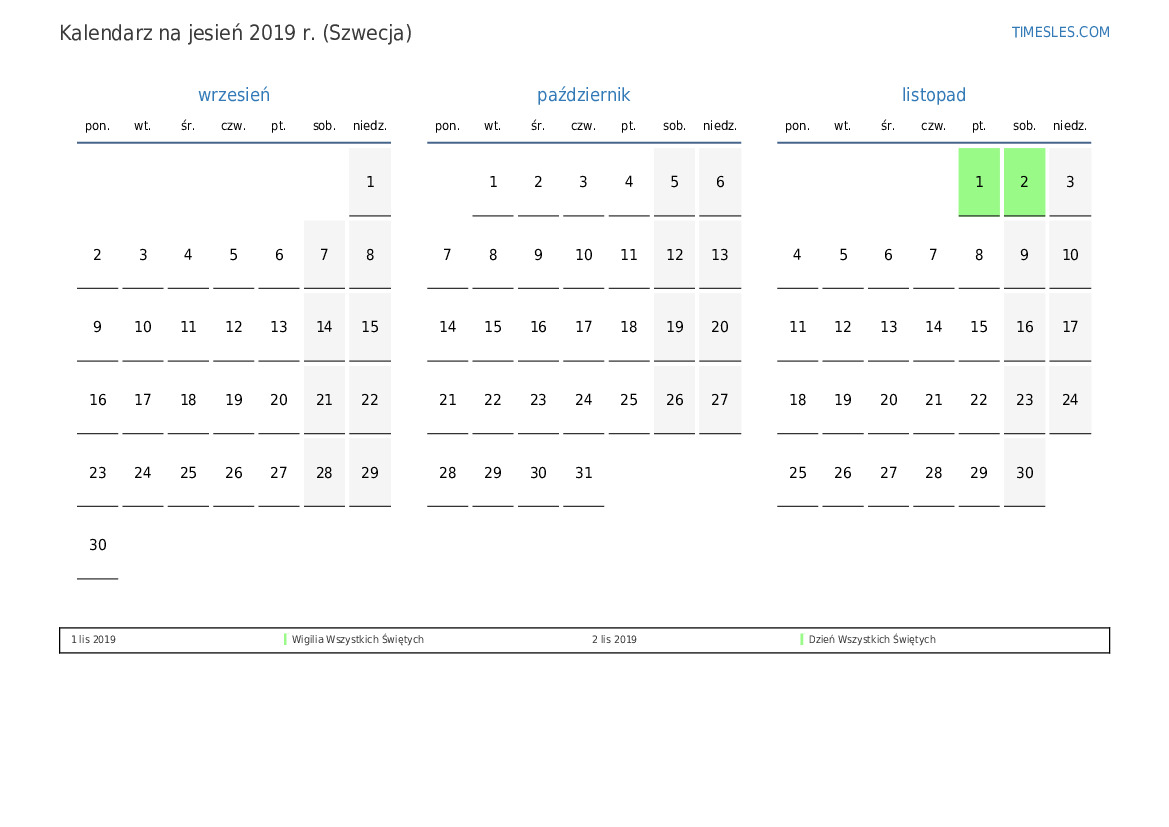Select green-highlighted 1 in listopad

979,182
